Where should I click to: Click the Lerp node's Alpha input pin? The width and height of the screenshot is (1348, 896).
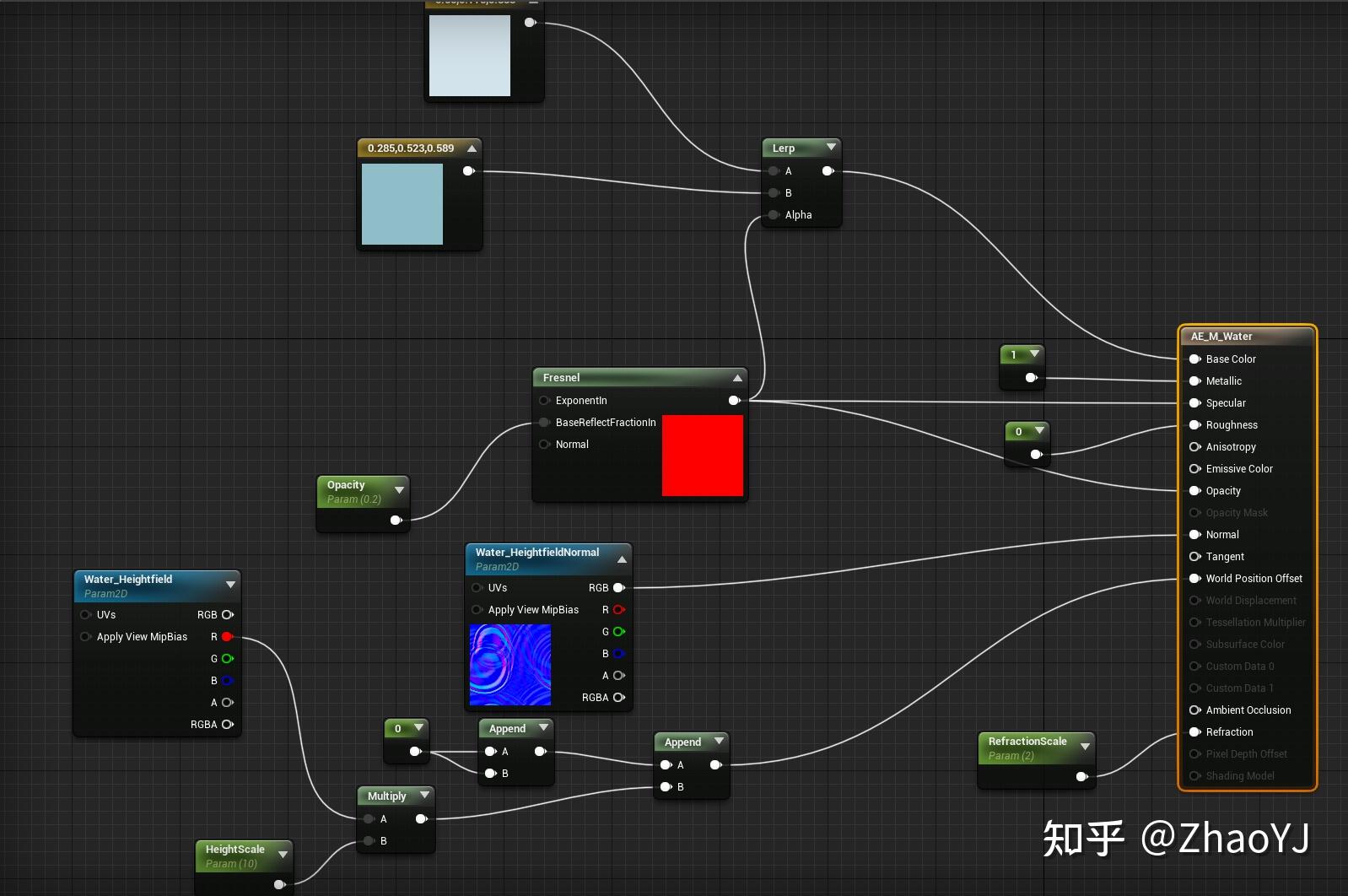coord(774,215)
